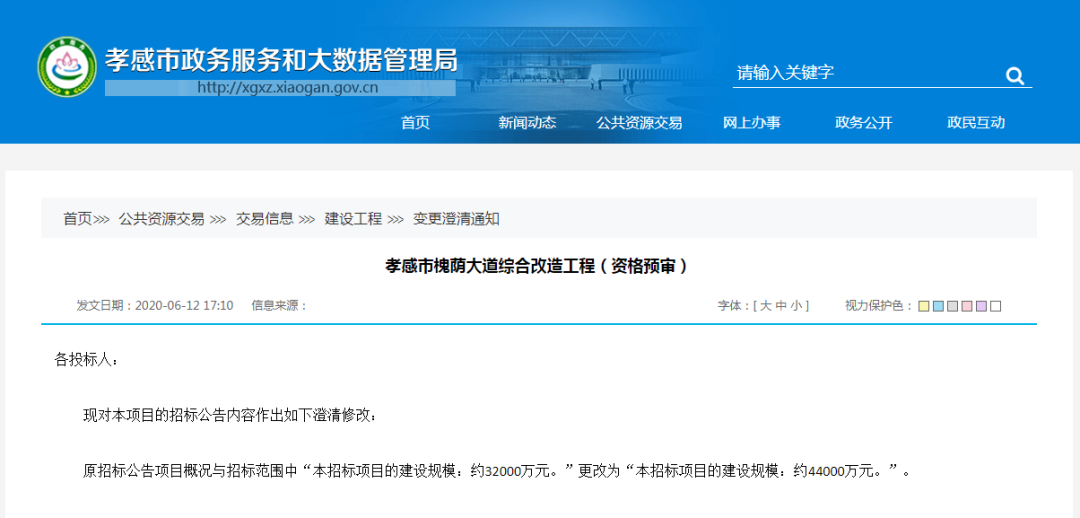Apply the pink eye-protection color swatch

click(966, 306)
